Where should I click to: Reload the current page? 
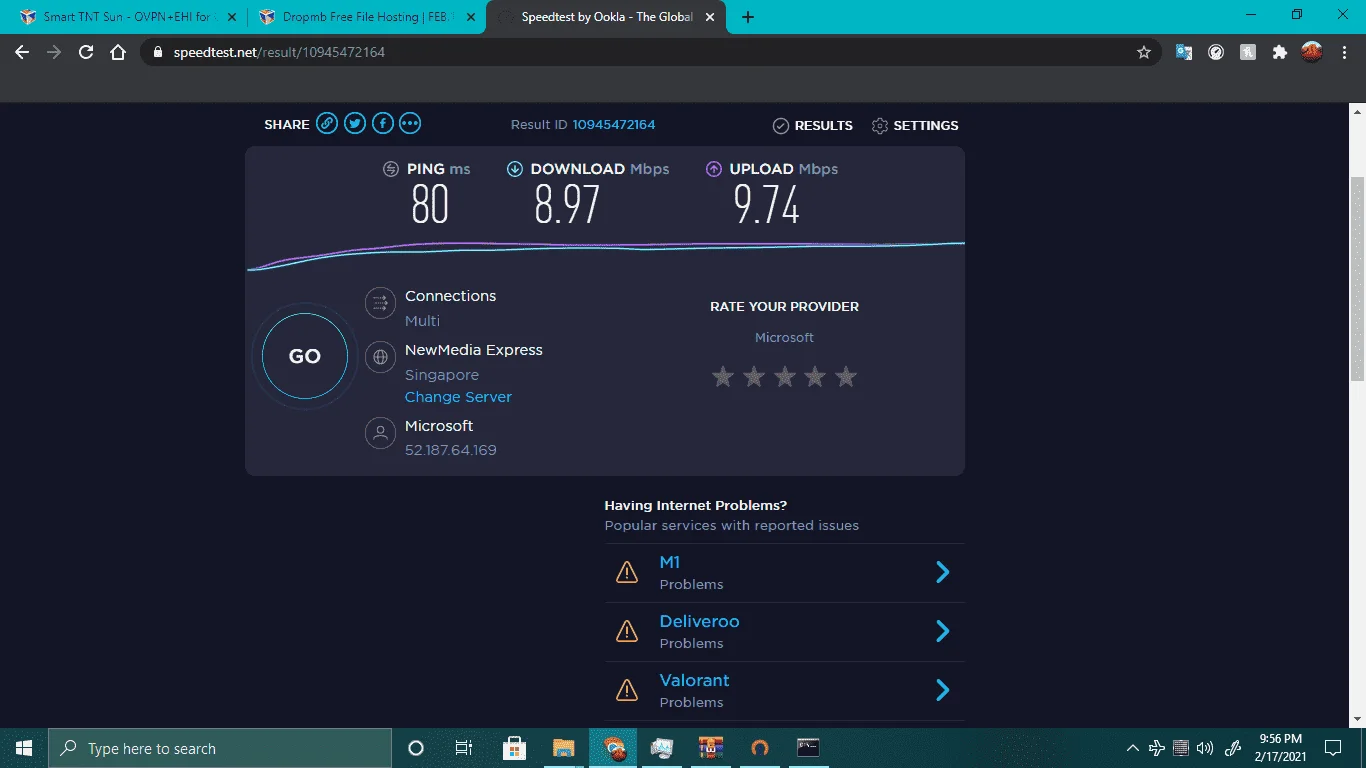pos(86,53)
